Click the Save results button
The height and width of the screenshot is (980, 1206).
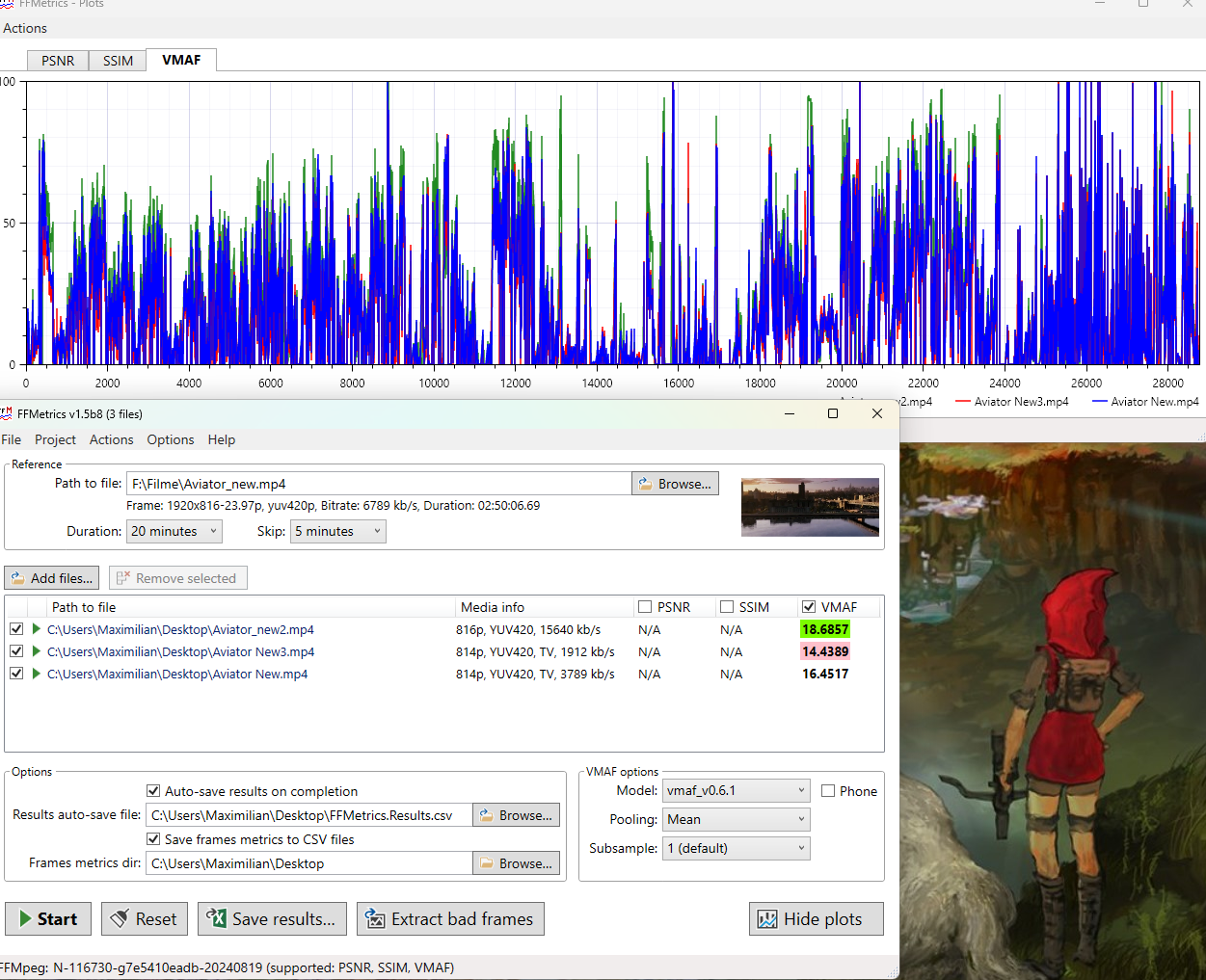[x=272, y=919]
